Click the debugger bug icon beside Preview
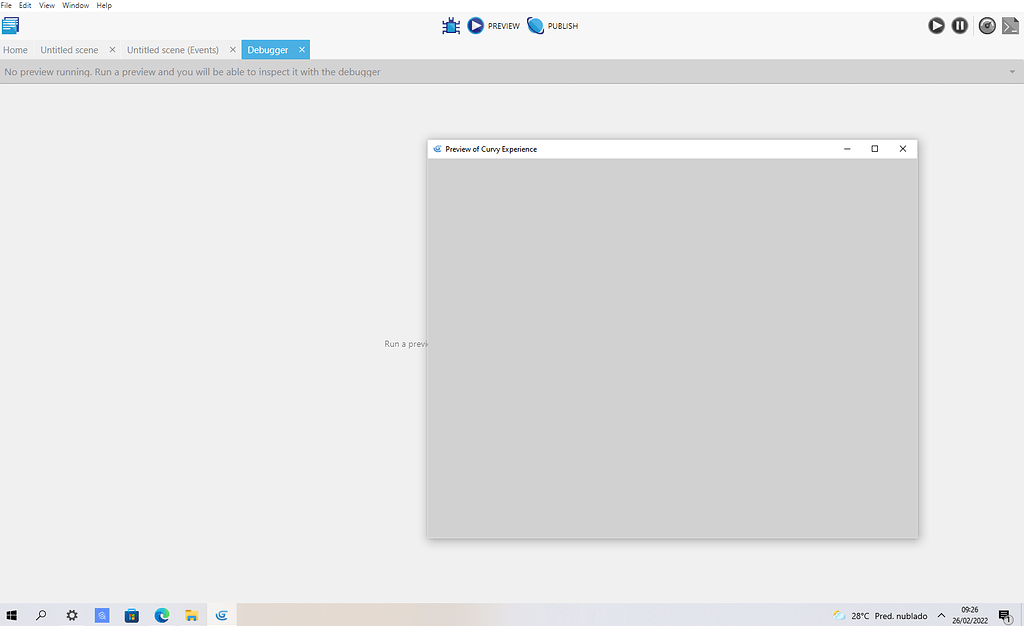 point(449,25)
